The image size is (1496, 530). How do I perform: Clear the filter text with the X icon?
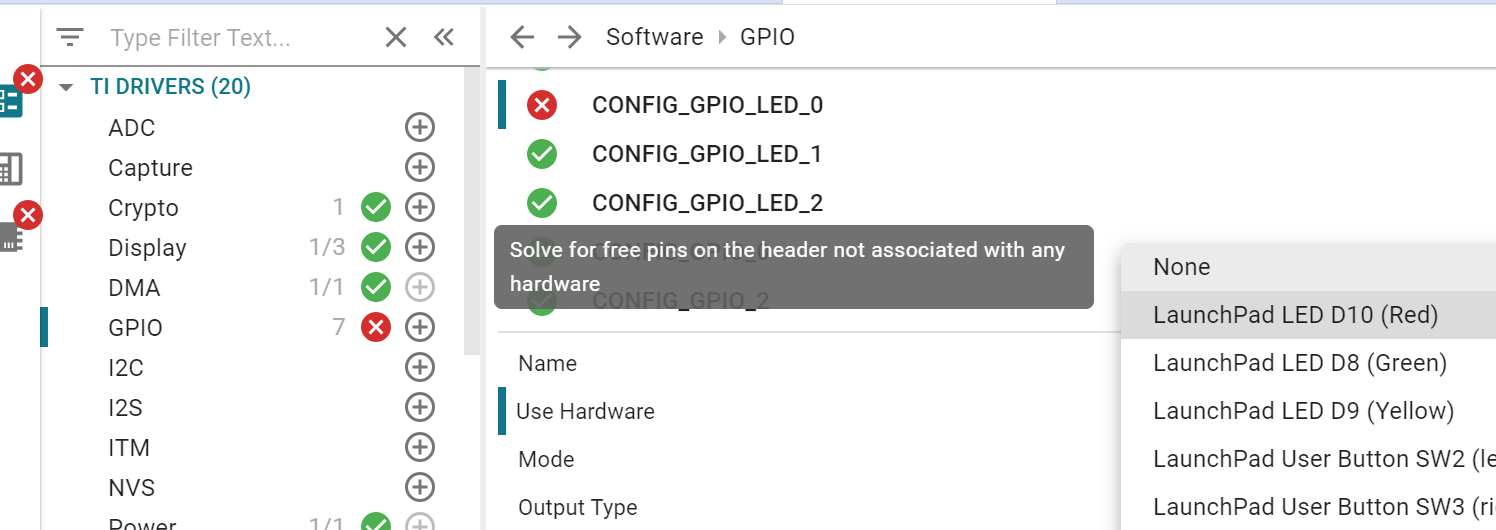(x=396, y=38)
